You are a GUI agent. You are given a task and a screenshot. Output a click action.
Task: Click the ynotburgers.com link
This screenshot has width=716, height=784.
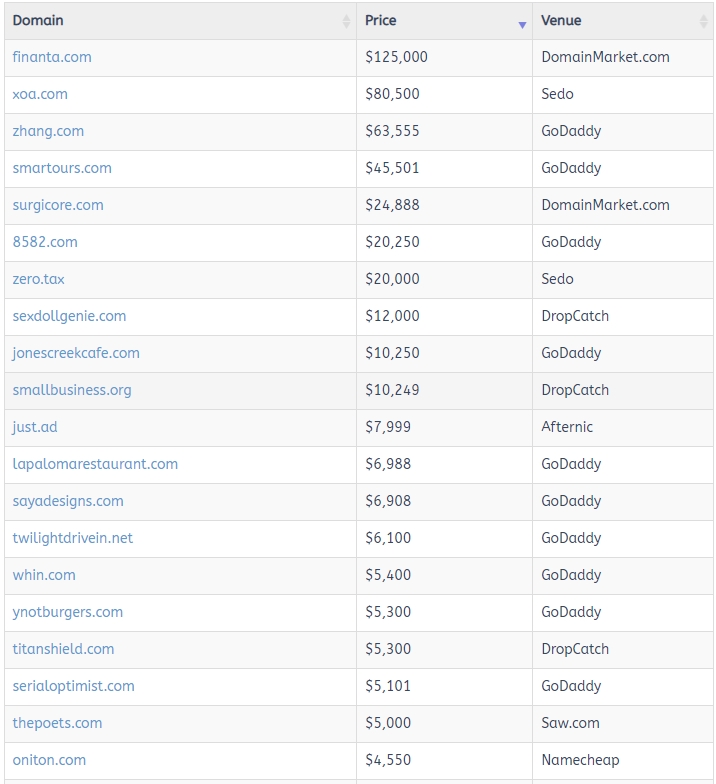click(68, 612)
